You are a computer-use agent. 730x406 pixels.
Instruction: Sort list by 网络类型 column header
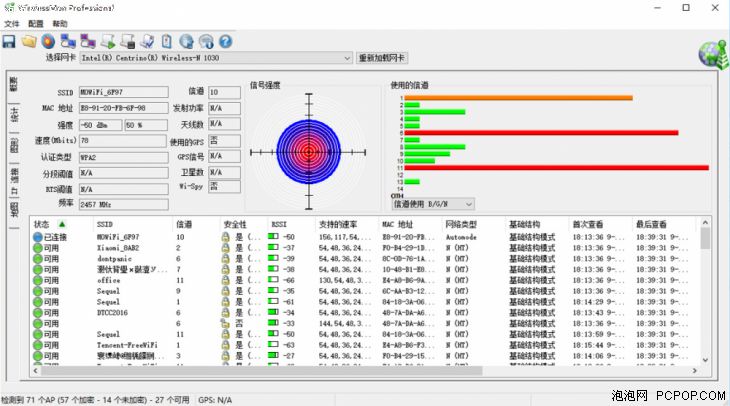click(474, 224)
